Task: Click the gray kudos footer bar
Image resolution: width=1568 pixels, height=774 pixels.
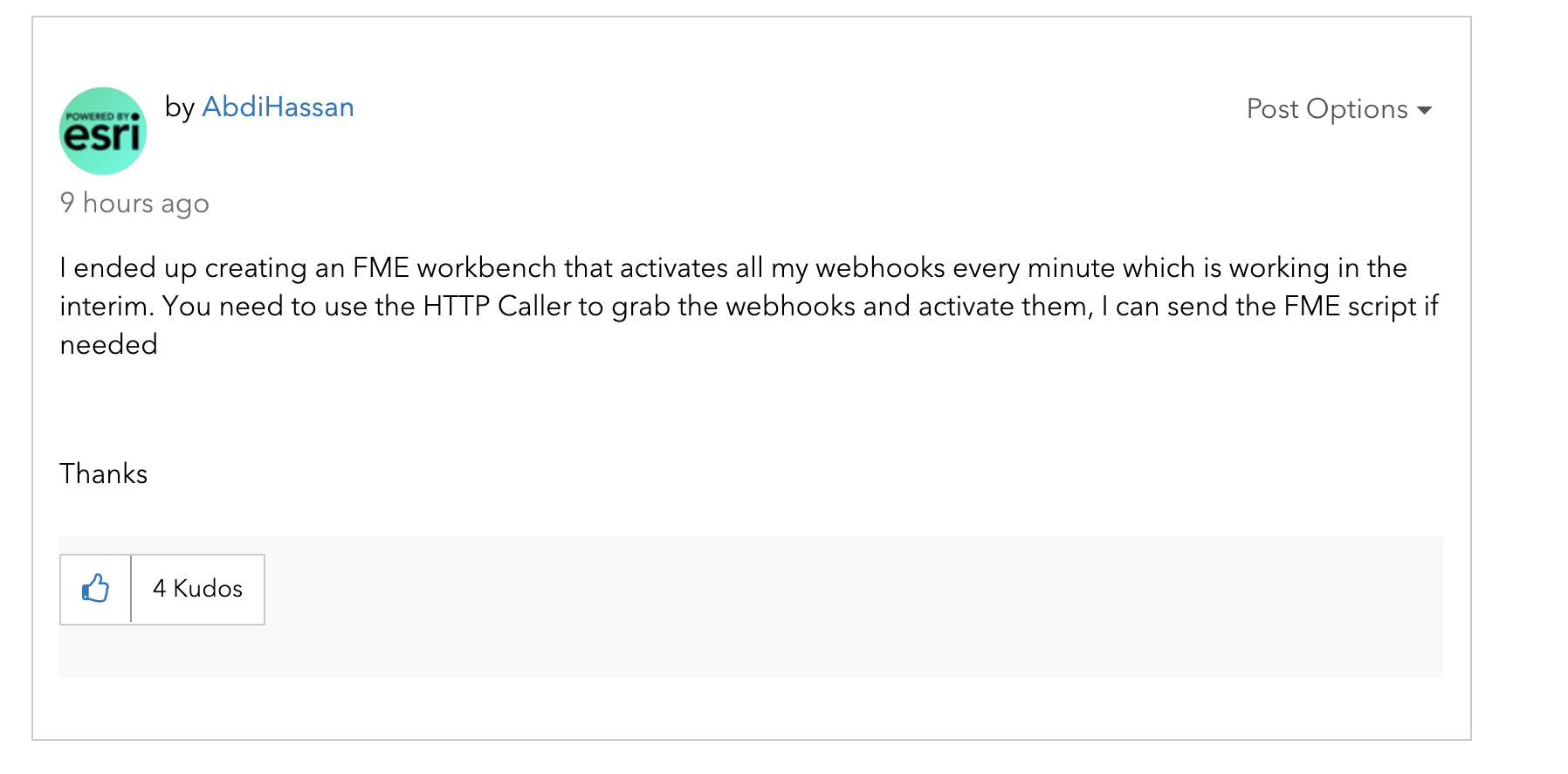Action: click(786, 607)
